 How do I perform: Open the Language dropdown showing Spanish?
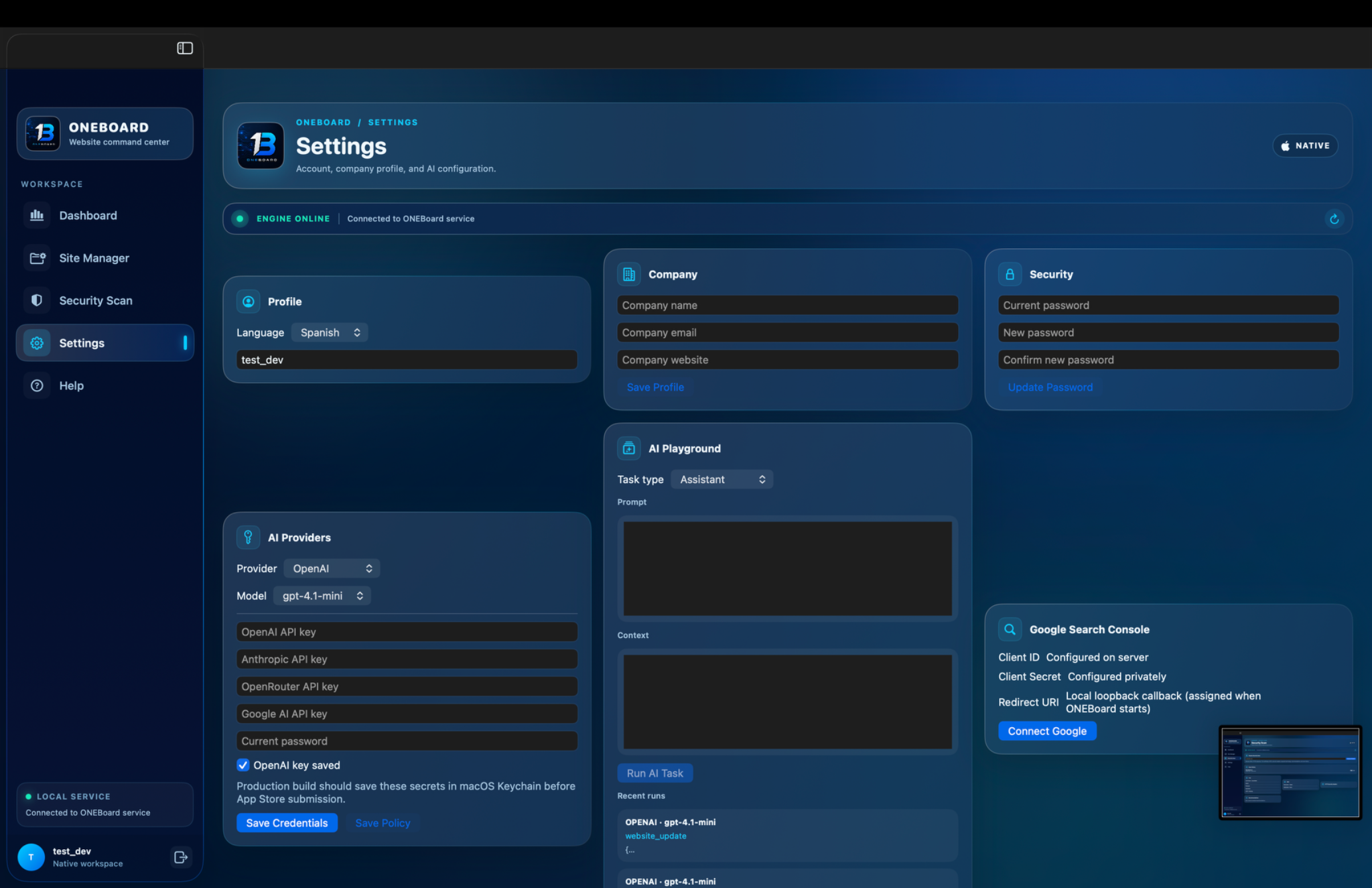click(330, 332)
